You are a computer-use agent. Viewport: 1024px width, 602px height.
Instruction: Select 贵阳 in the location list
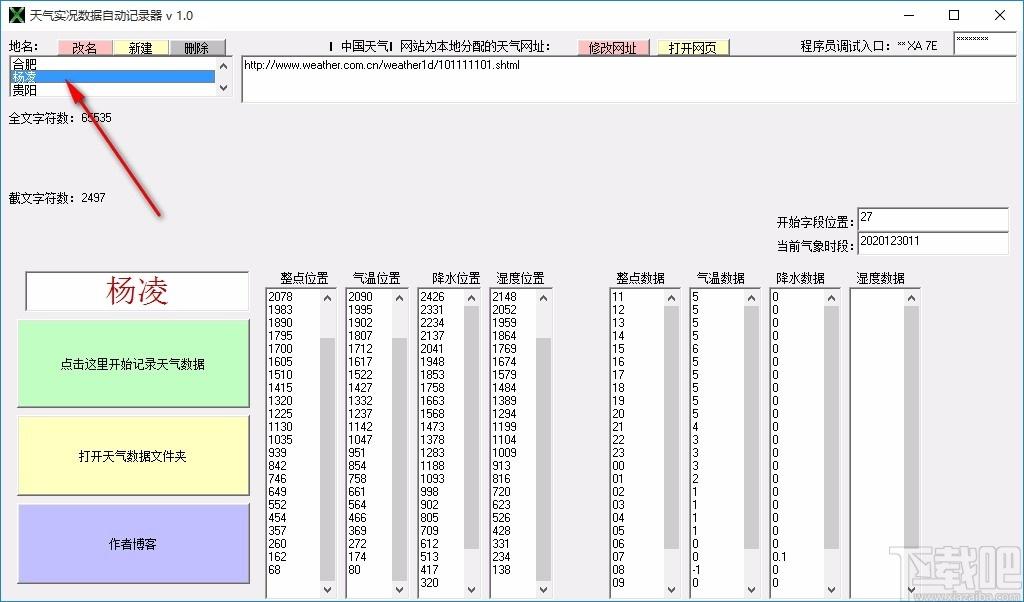click(113, 90)
